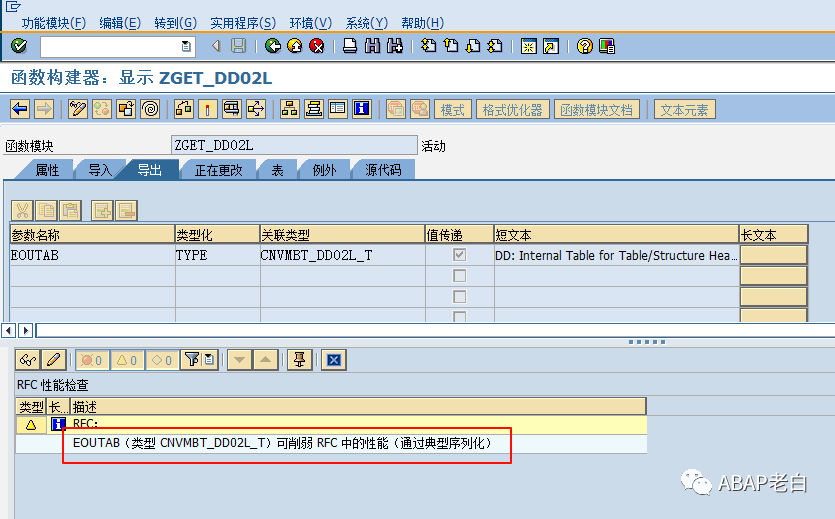The width and height of the screenshot is (835, 519).
Task: Click the Find Next binoculars-plus icon
Action: coord(395,46)
